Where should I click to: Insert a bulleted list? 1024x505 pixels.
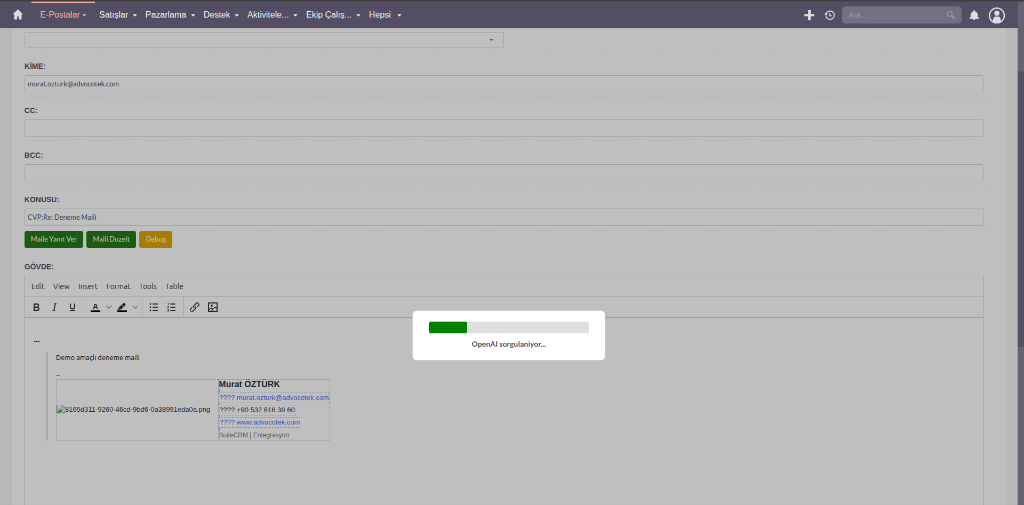click(153, 307)
